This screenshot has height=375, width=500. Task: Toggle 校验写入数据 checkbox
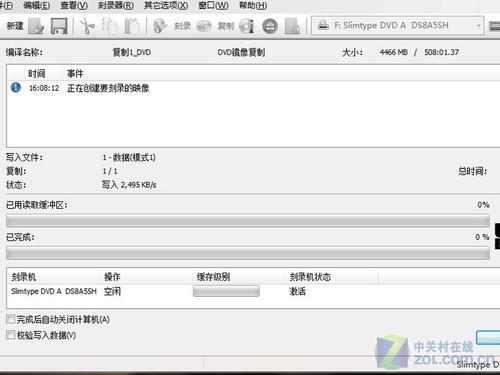pos(10,335)
